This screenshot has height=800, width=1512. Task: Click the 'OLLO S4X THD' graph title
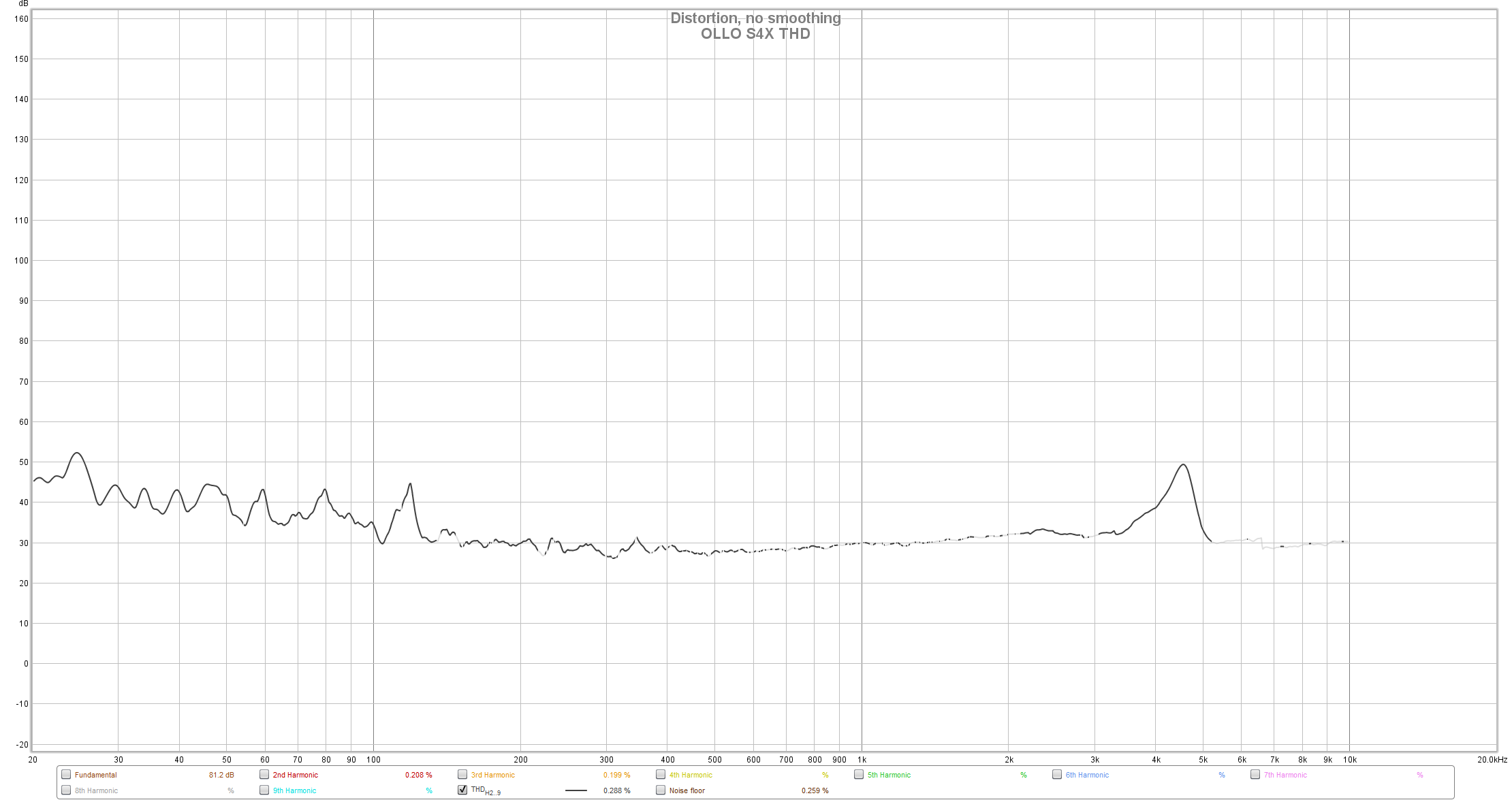point(755,34)
